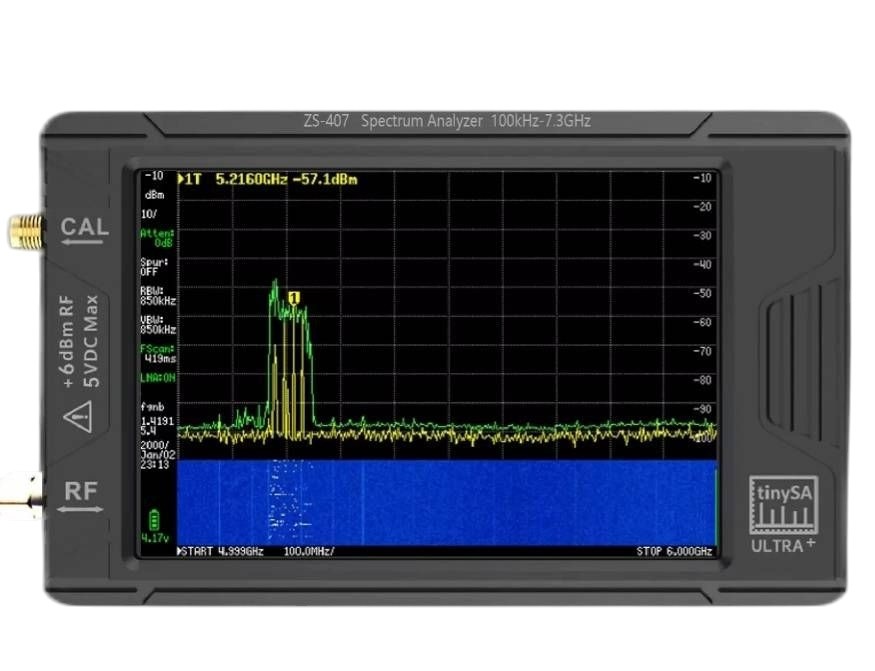Tap the RF port label

tap(81, 491)
